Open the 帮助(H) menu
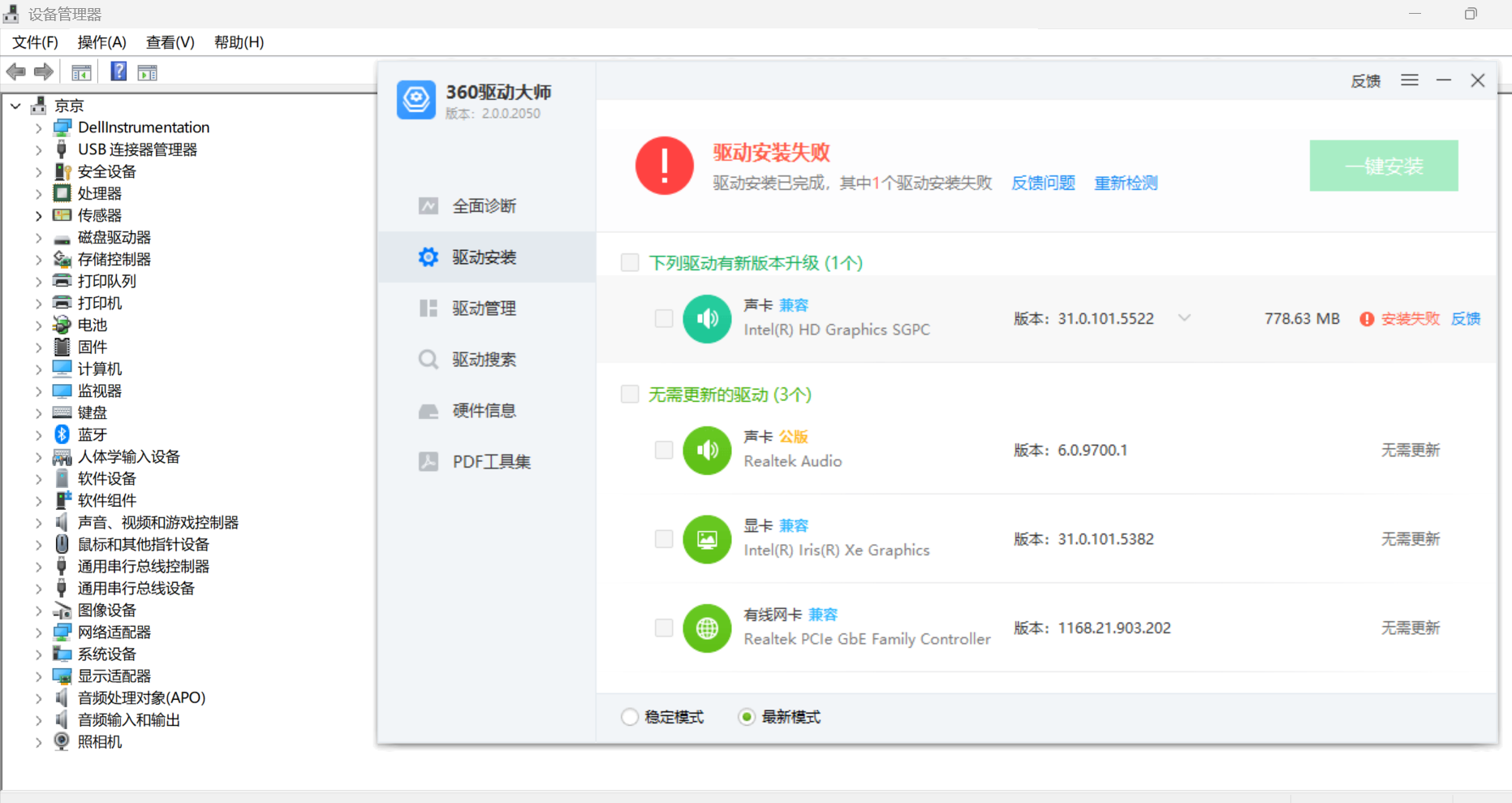Viewport: 1512px width, 803px height. point(239,42)
